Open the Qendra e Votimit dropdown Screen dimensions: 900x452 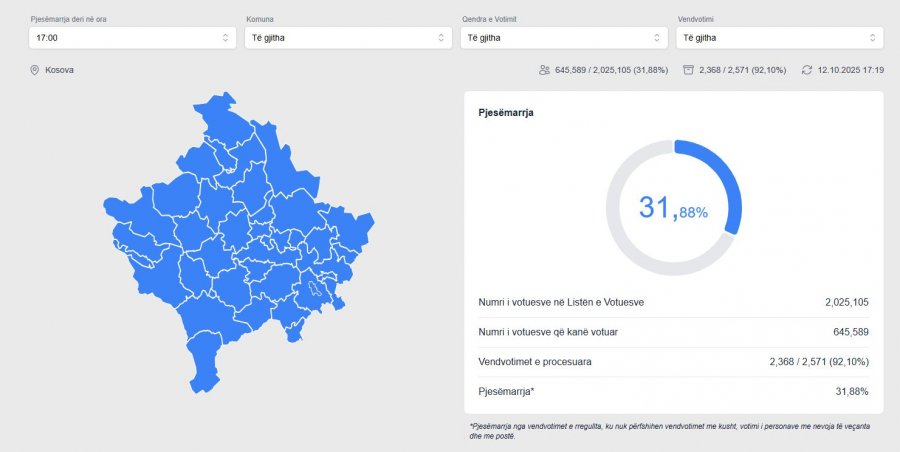coord(564,38)
